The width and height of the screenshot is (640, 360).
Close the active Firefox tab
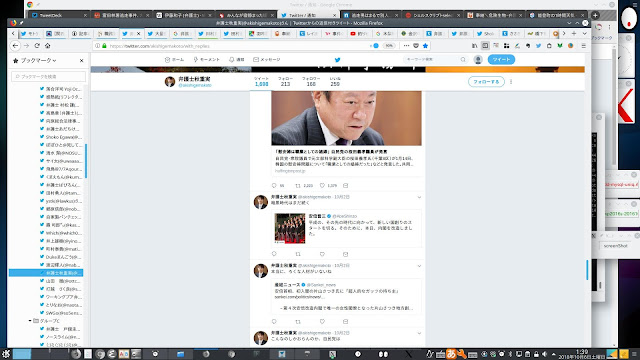pos(138,33)
